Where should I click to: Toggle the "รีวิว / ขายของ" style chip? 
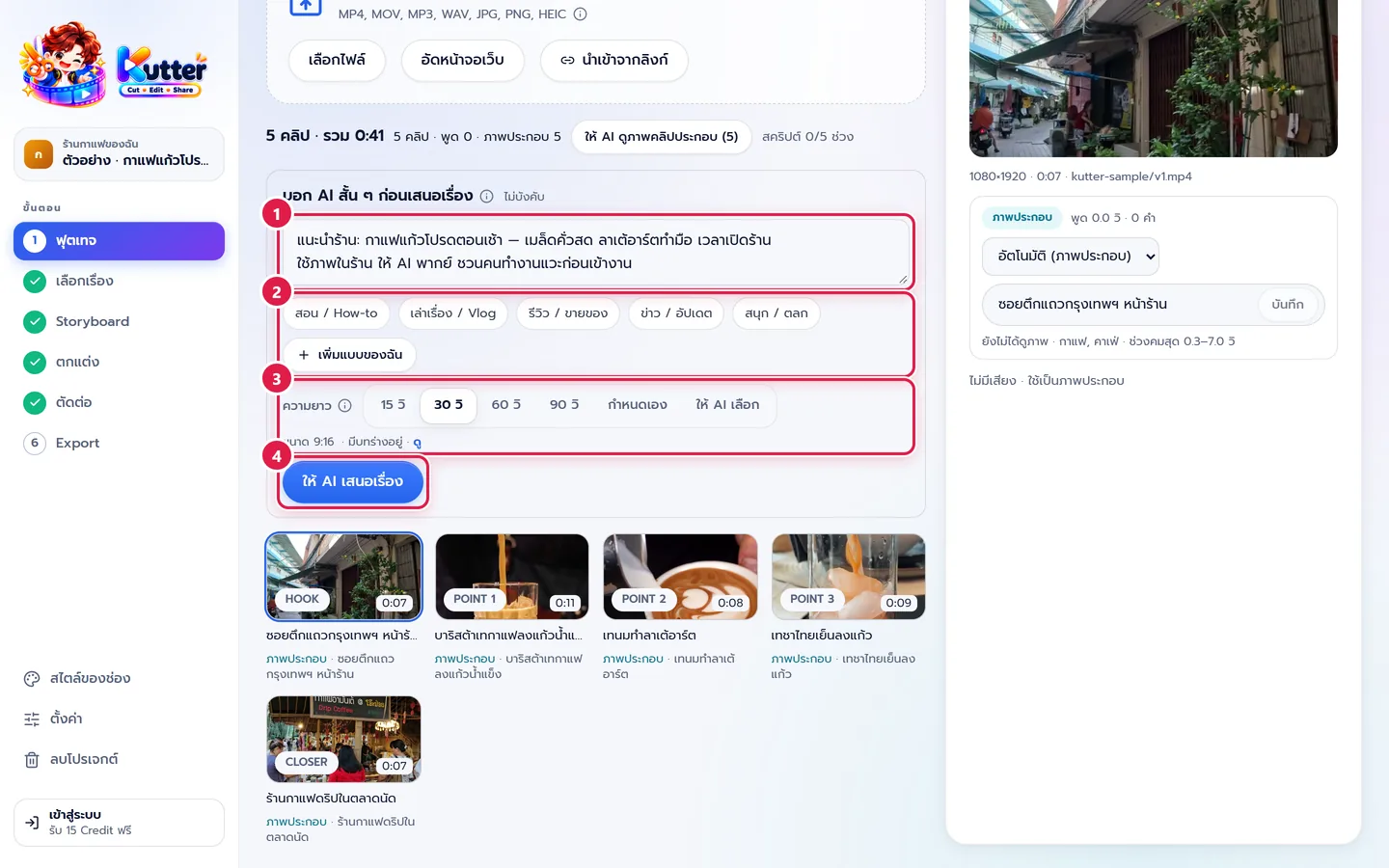coord(568,313)
